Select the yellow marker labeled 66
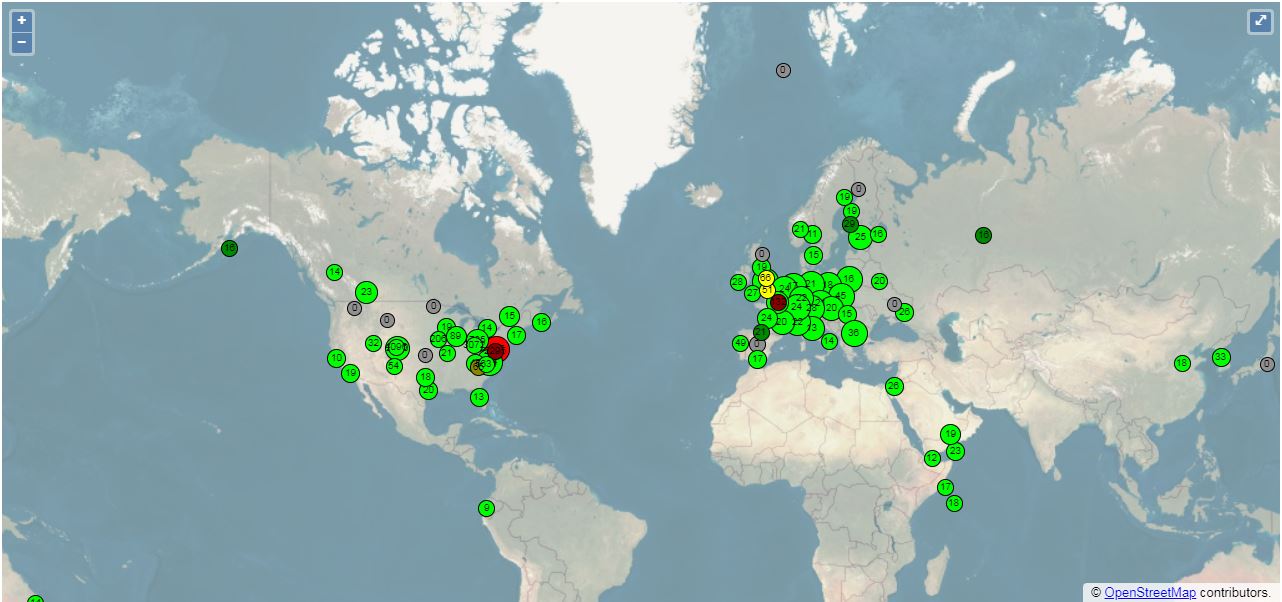1282x602 pixels. (x=766, y=278)
